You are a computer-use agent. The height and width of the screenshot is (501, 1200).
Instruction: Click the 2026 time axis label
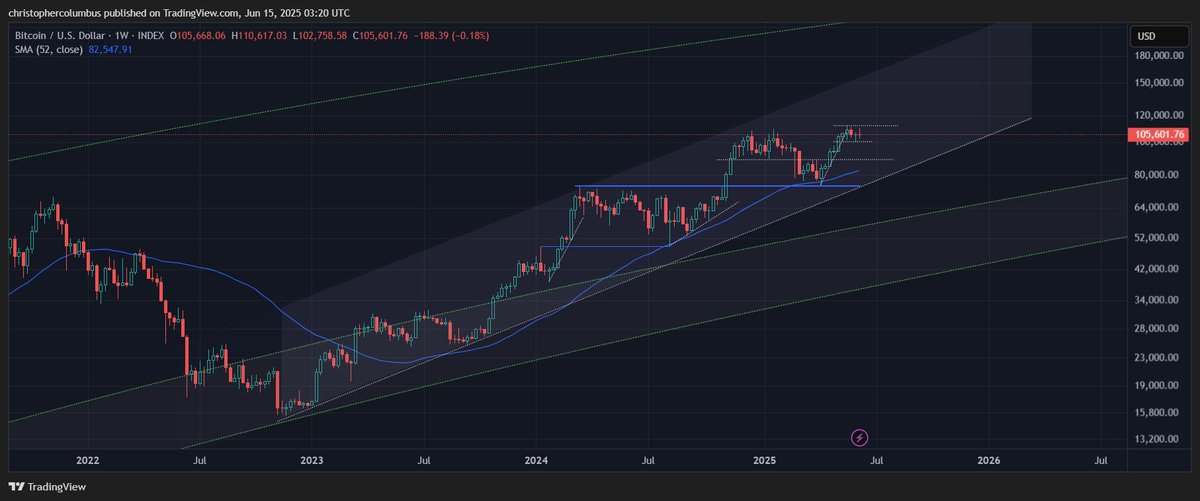coord(988,460)
